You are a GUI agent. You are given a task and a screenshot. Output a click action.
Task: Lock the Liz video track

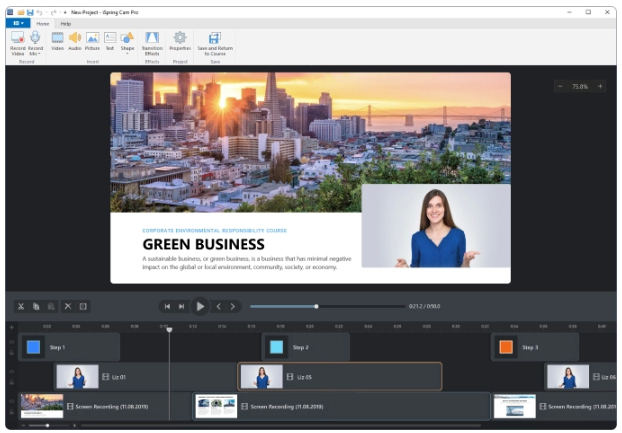click(x=12, y=382)
